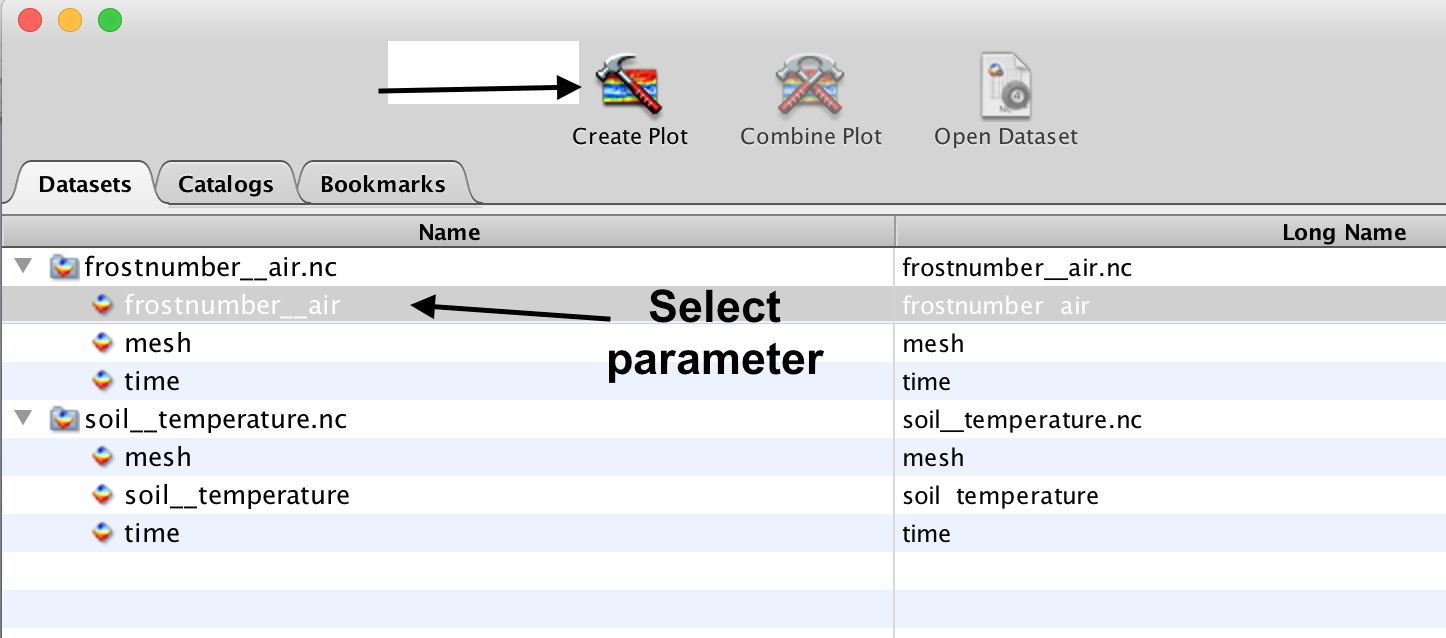Image resolution: width=1446 pixels, height=638 pixels.
Task: Open the Catalogs tab
Action: tap(226, 184)
